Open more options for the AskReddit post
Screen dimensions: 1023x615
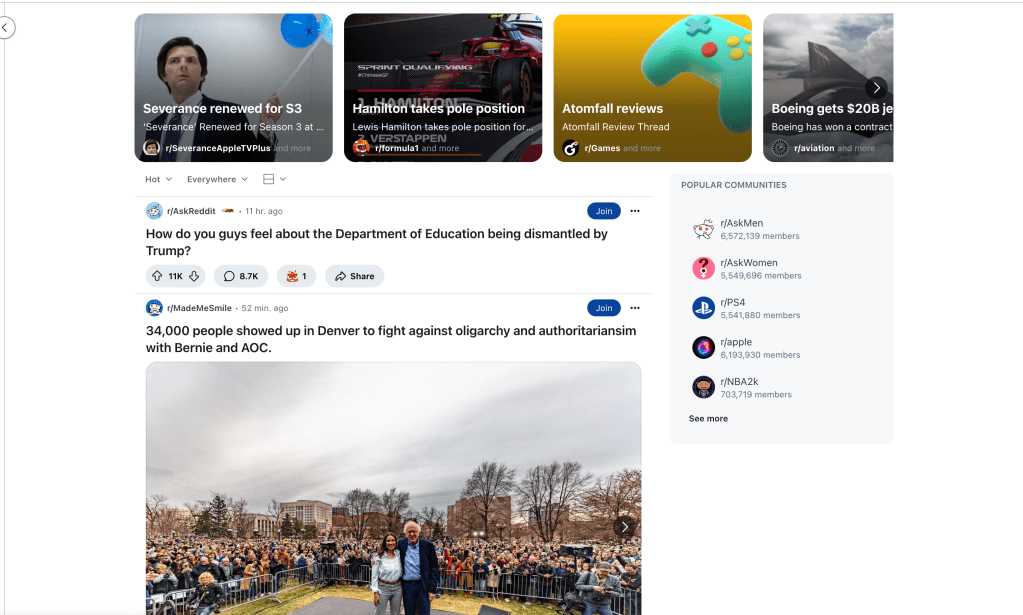tap(635, 211)
